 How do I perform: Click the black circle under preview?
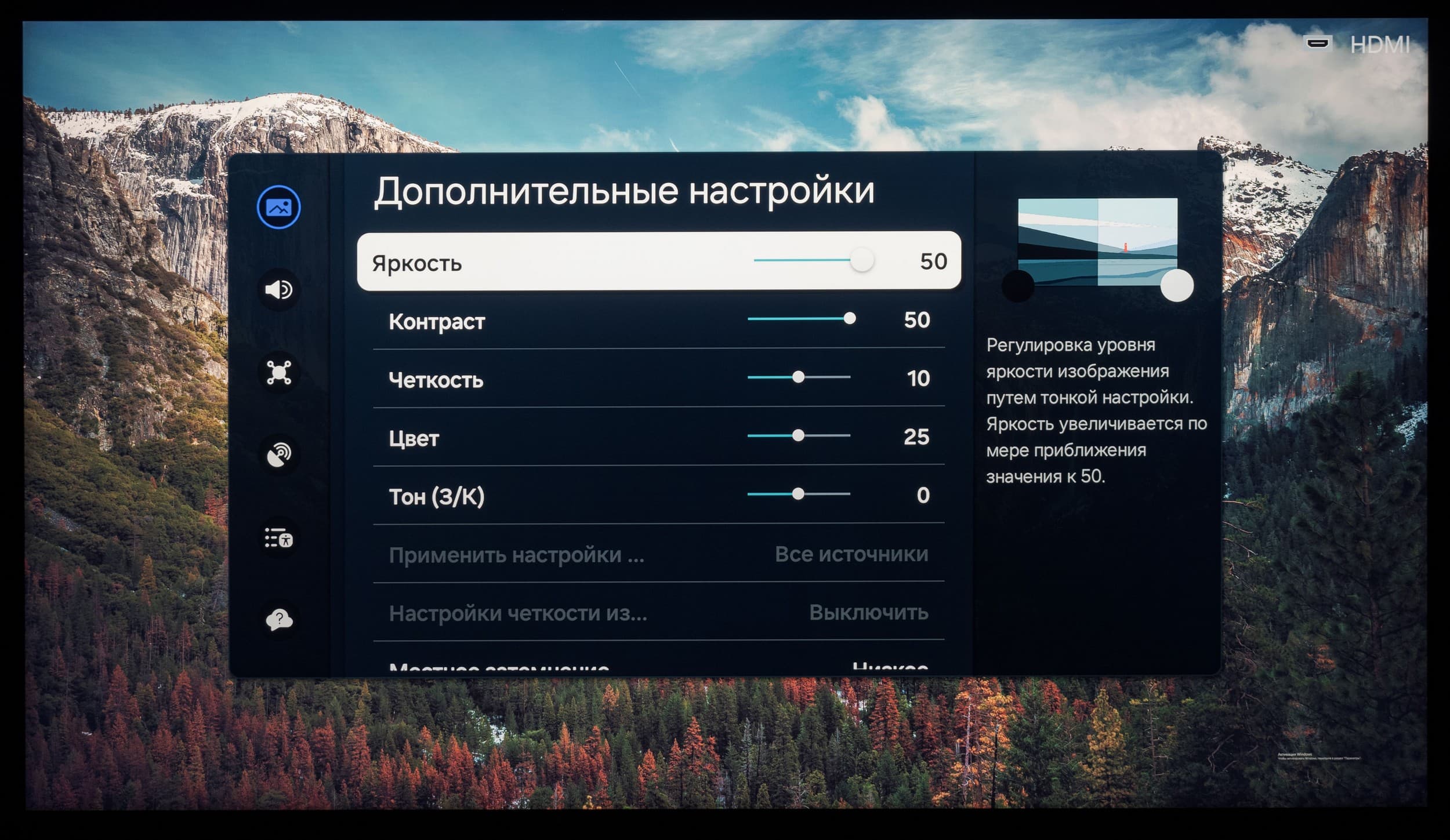(1018, 286)
